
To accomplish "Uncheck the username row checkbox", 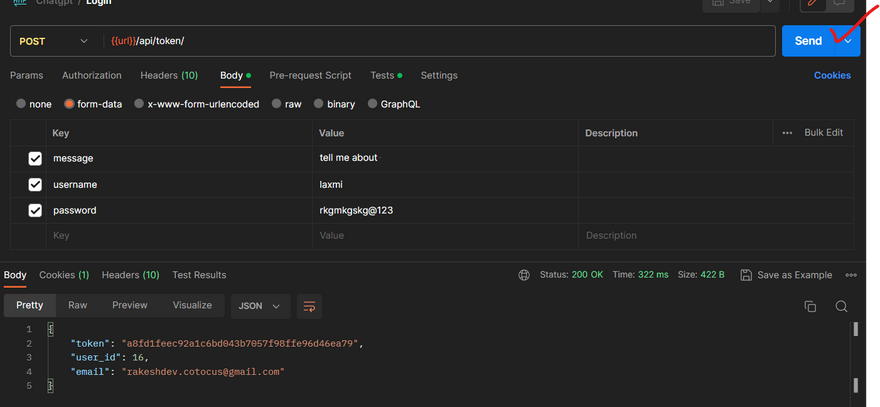I will coord(36,185).
